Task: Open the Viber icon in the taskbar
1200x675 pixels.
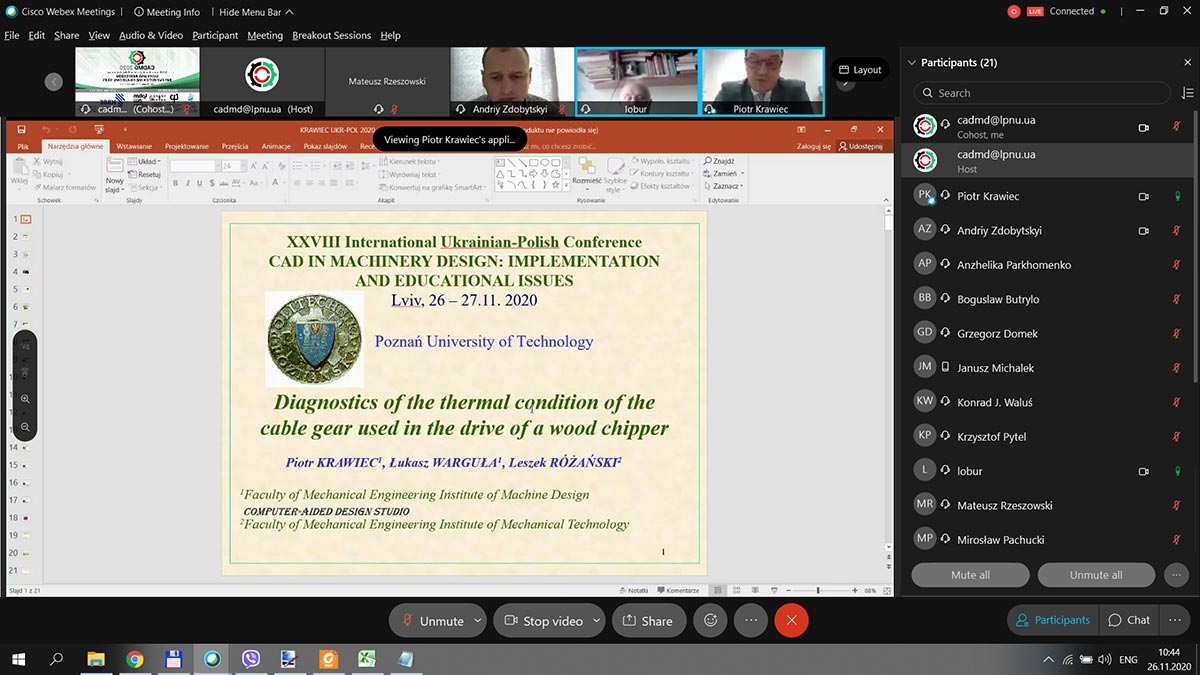Action: (251, 659)
